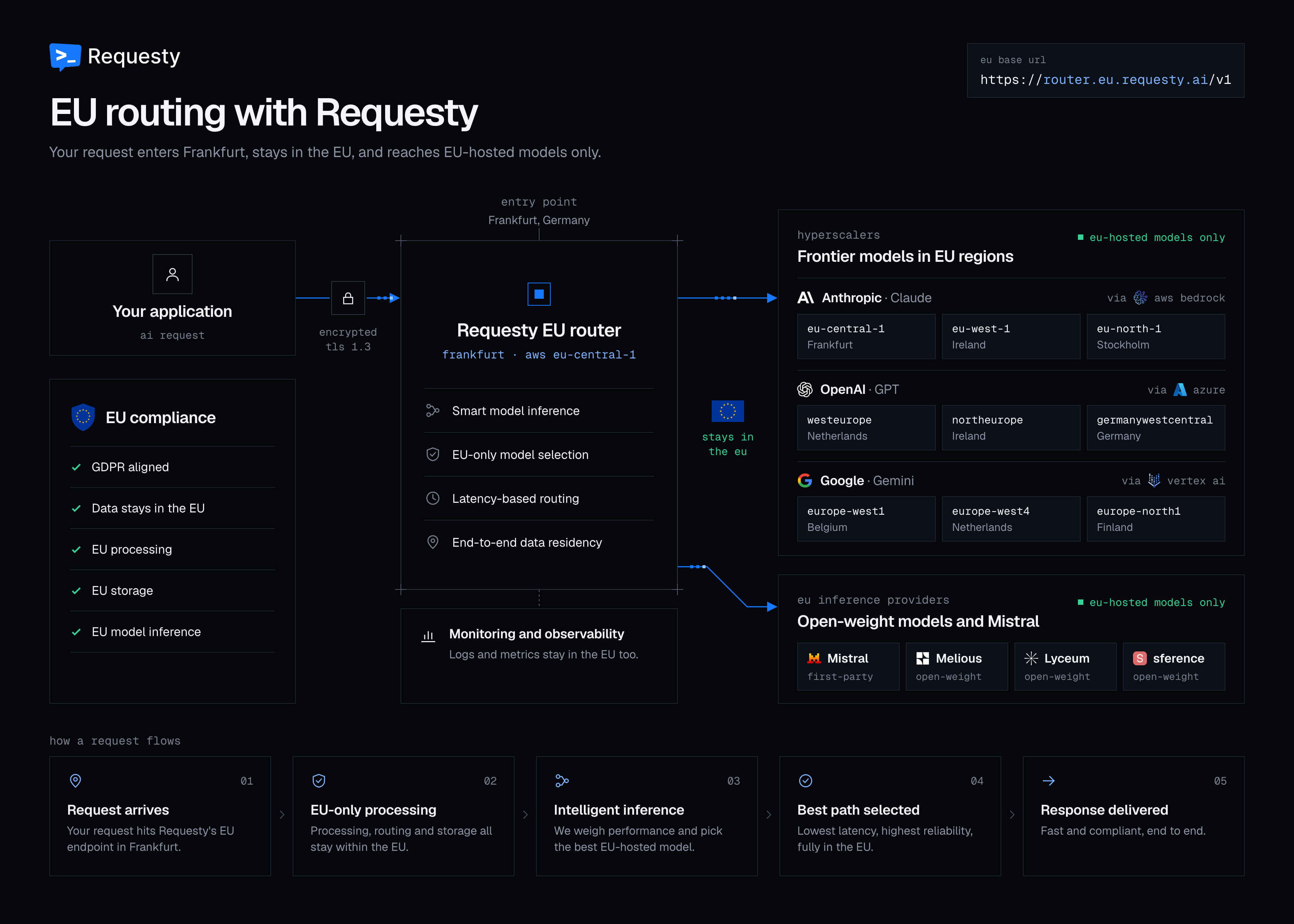Click the AWS Bedrock icon
Screen dimensions: 1294x924
click(1140, 298)
